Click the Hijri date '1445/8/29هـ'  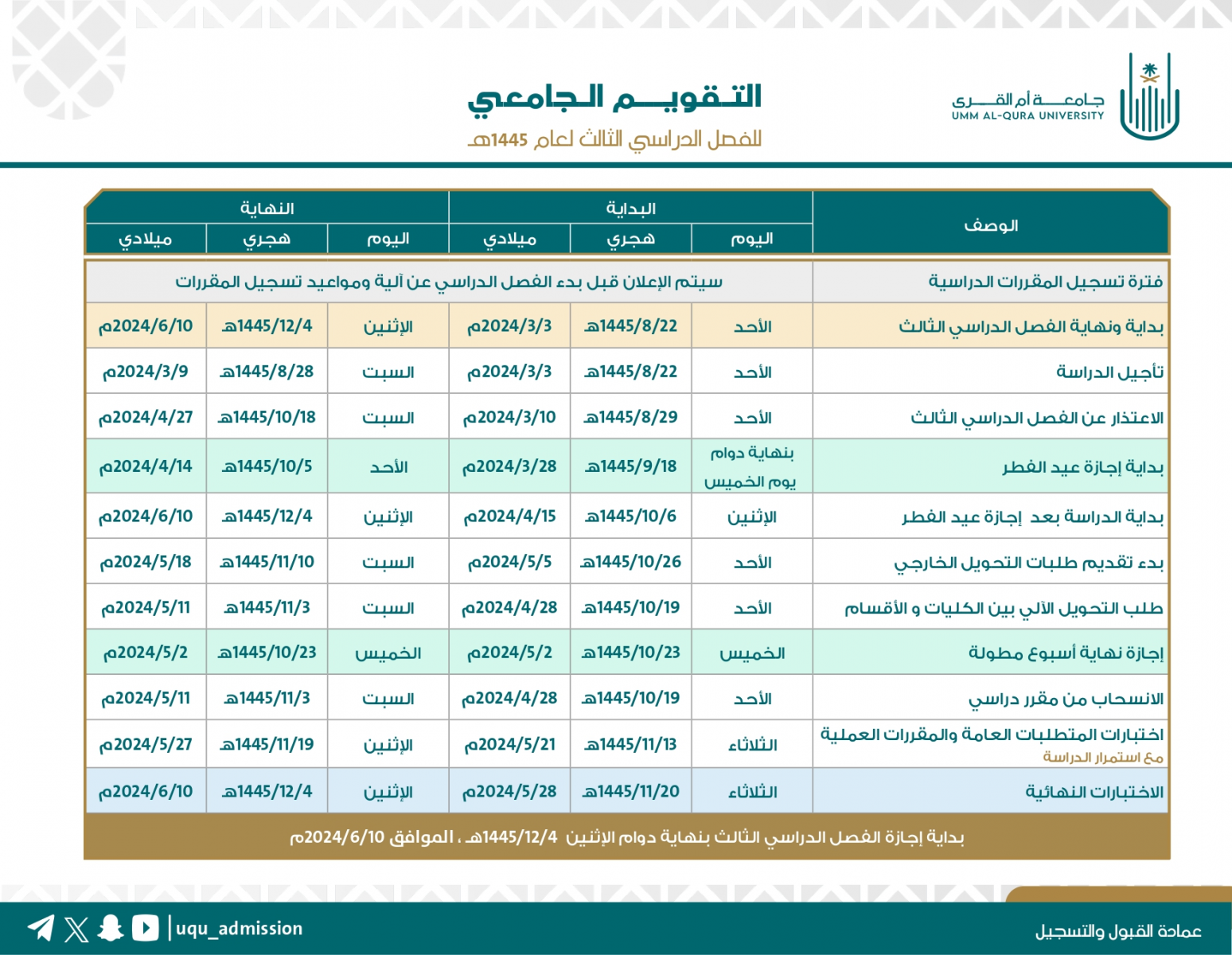coord(630,417)
